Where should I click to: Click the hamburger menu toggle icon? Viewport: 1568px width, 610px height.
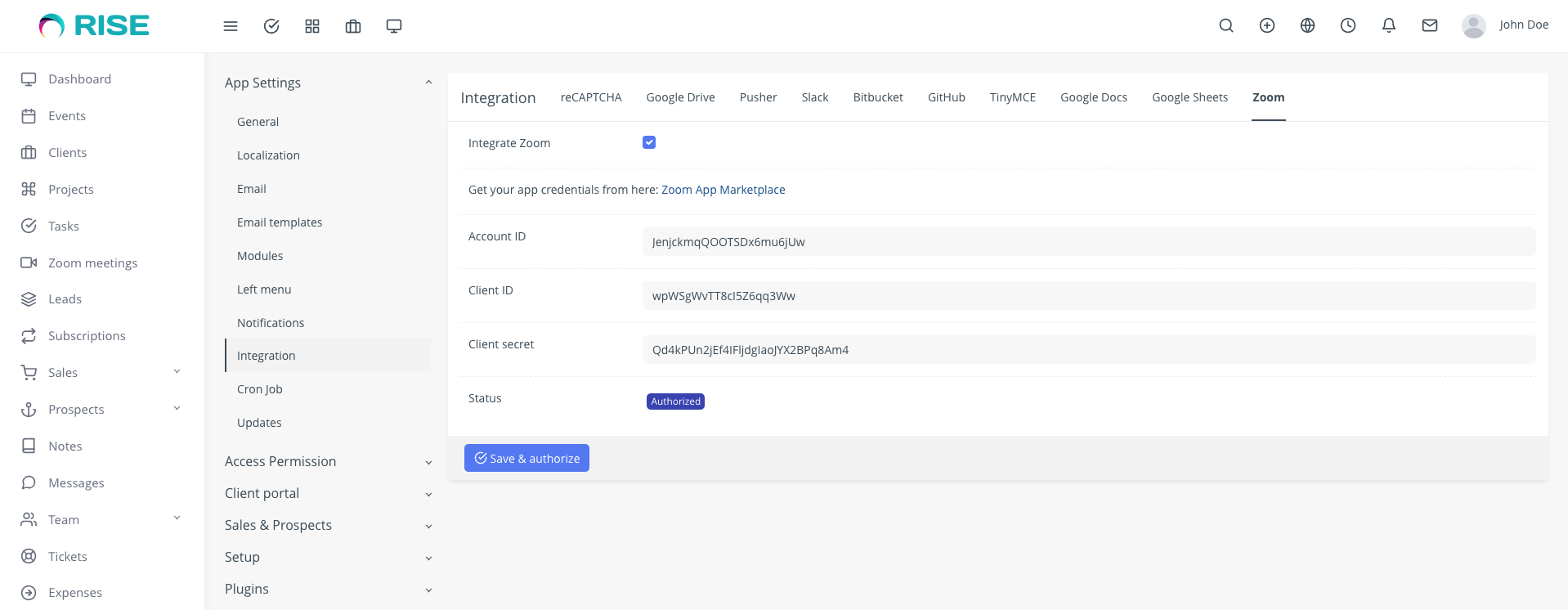(231, 26)
